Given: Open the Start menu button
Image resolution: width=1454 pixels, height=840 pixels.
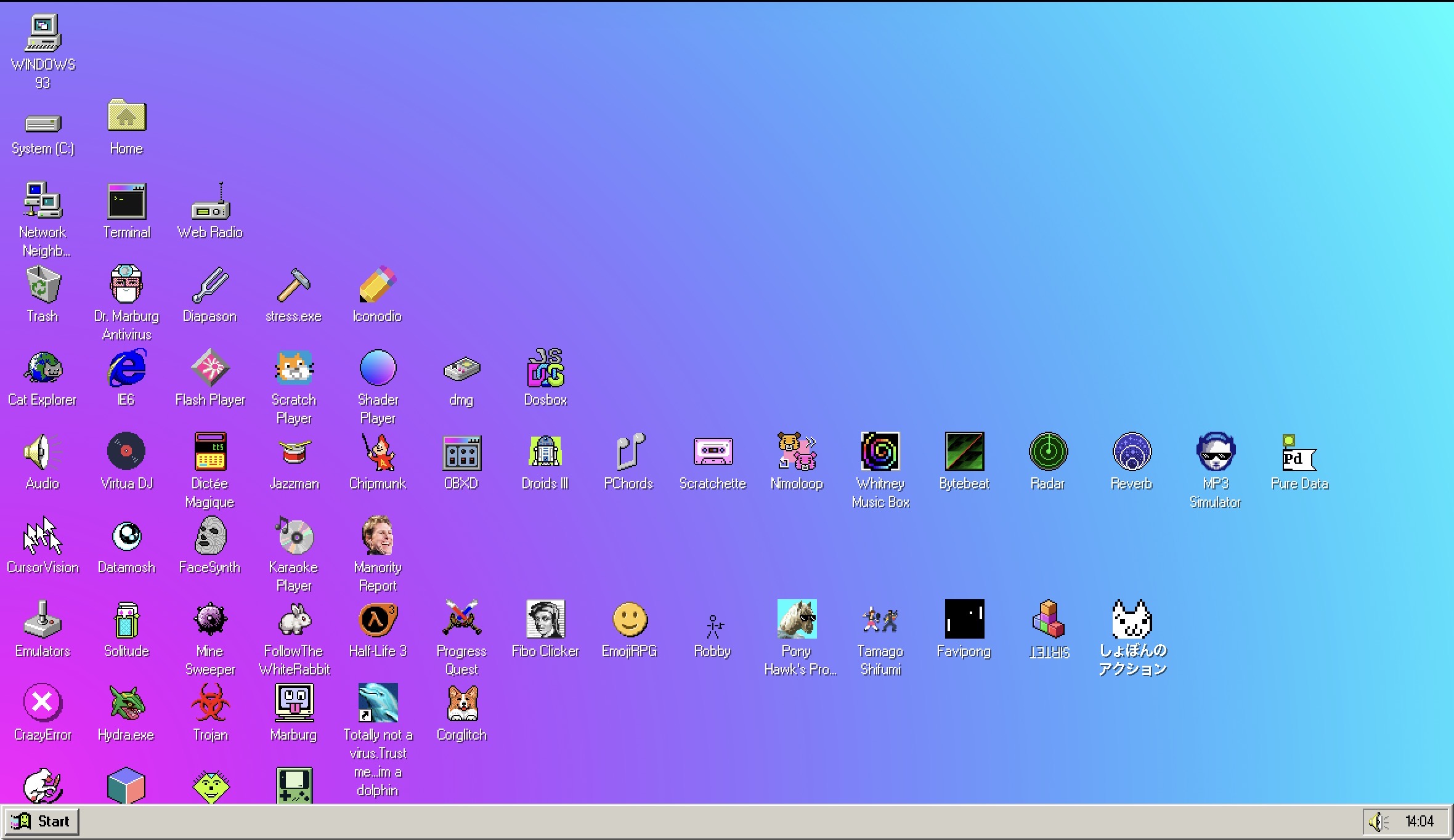Looking at the screenshot, I should pyautogui.click(x=41, y=822).
